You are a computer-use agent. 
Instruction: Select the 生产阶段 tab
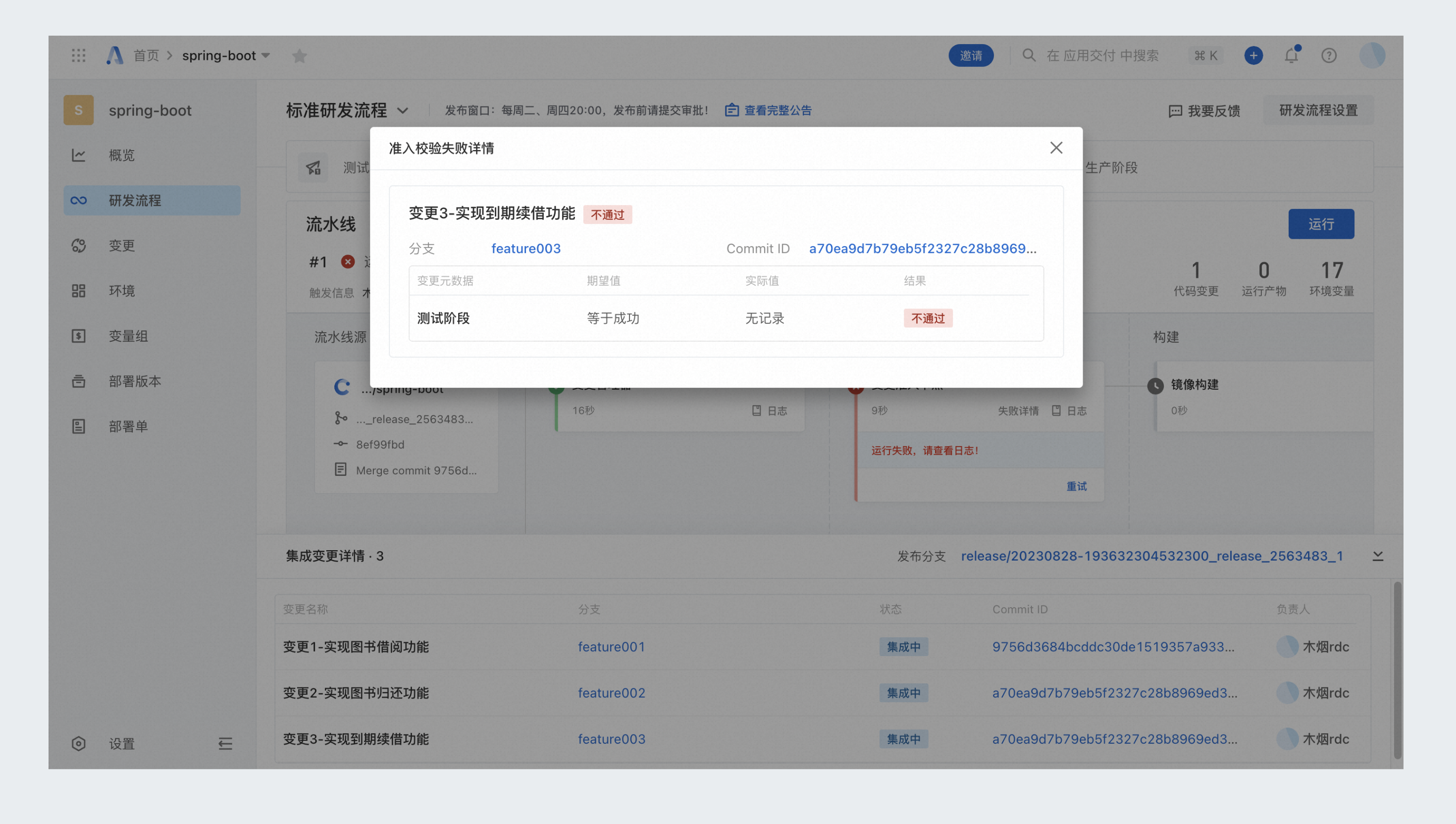coord(1111,167)
